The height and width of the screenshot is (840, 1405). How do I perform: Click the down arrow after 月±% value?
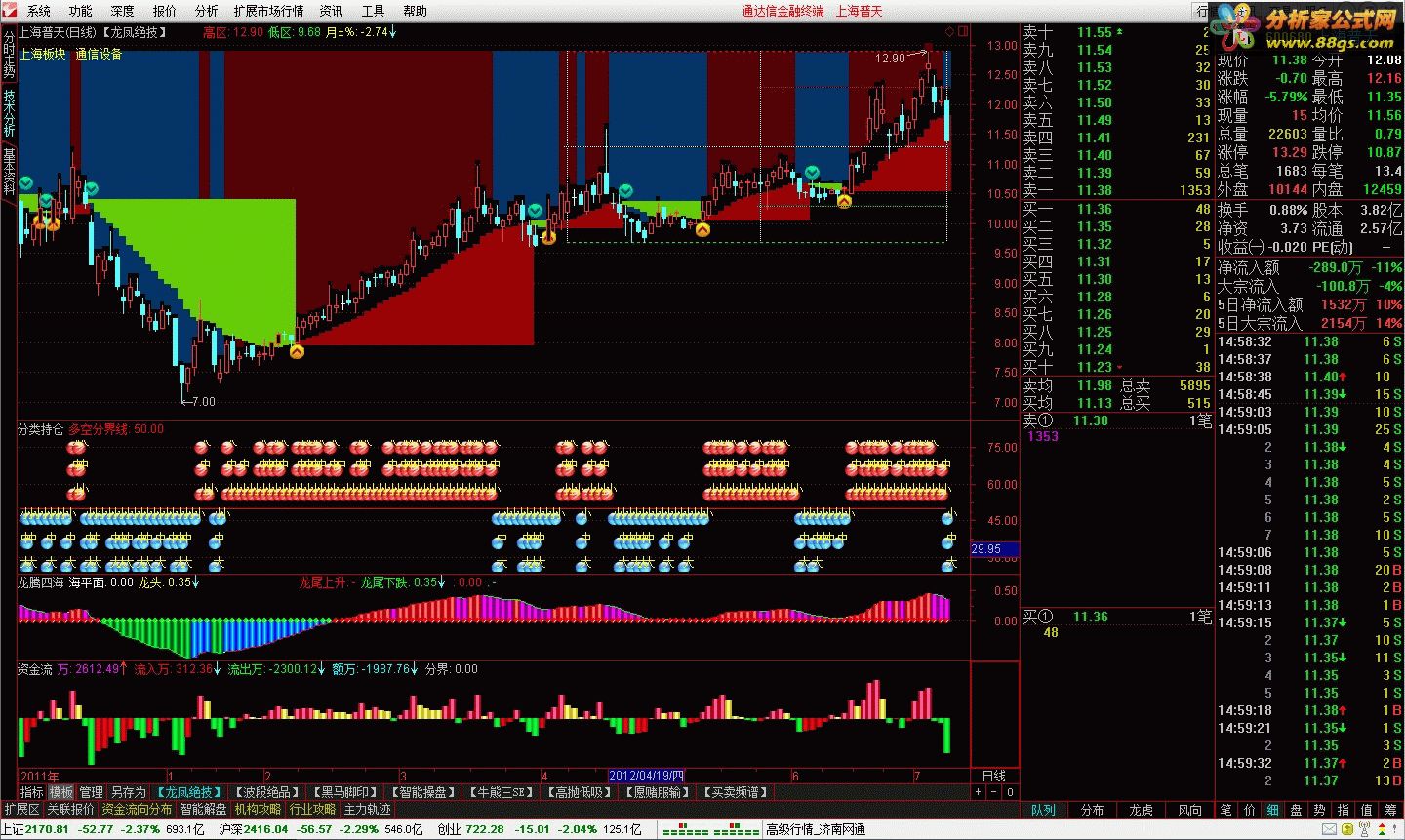(x=392, y=31)
